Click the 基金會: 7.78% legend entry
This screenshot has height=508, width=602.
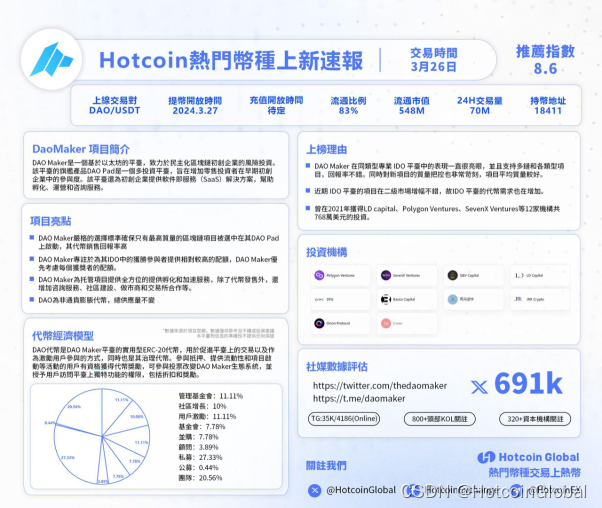pyautogui.click(x=202, y=427)
